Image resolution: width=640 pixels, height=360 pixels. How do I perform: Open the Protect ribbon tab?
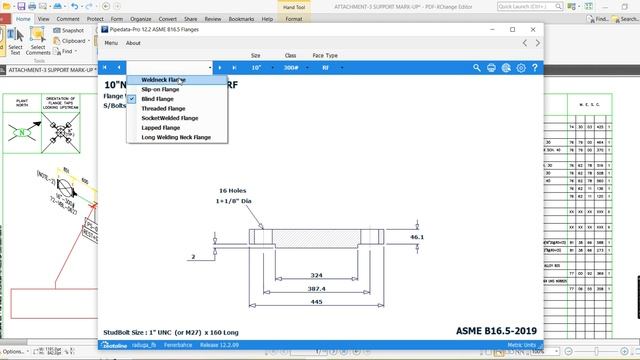(x=95, y=19)
